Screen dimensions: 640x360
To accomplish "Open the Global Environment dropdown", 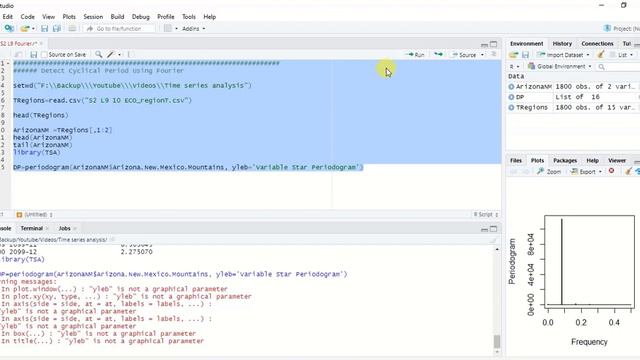I will click(x=560, y=67).
